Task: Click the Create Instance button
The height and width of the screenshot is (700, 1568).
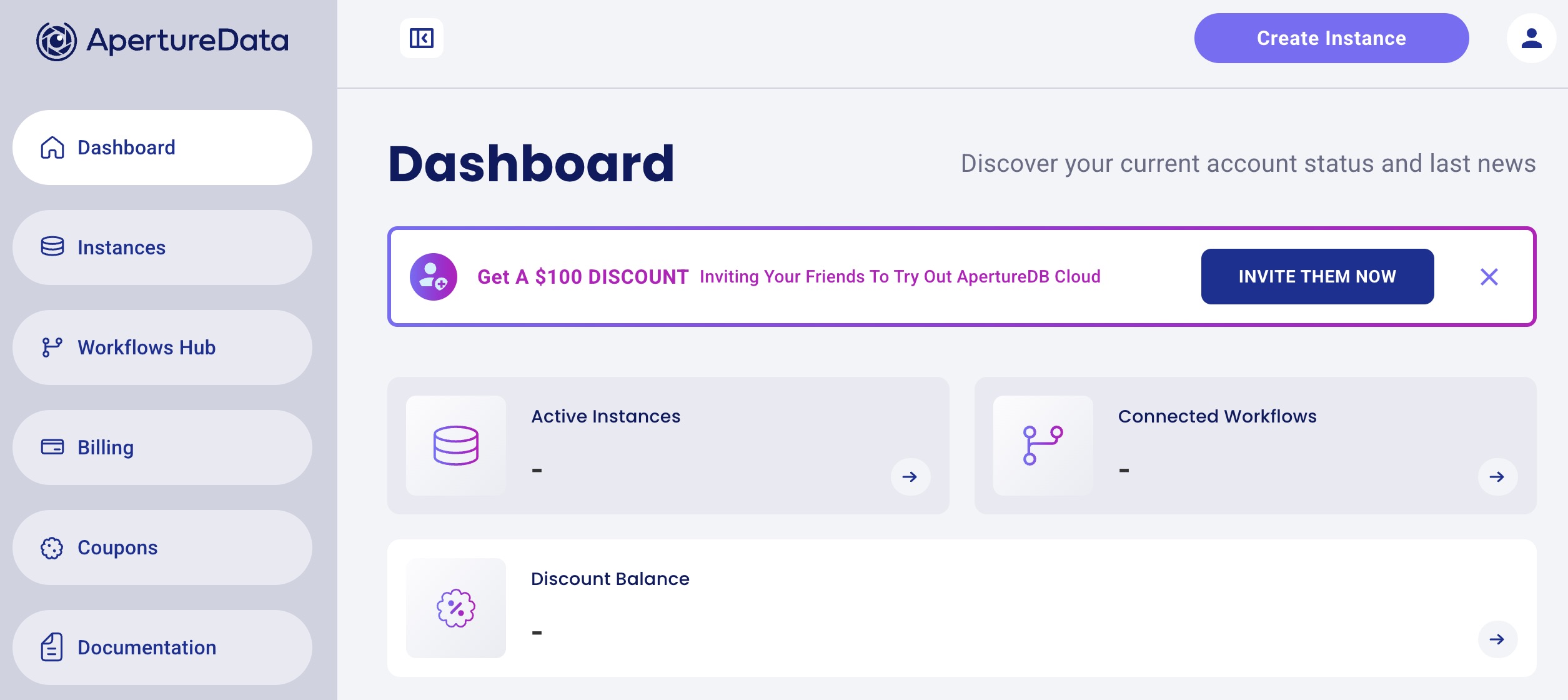Action: [1331, 38]
